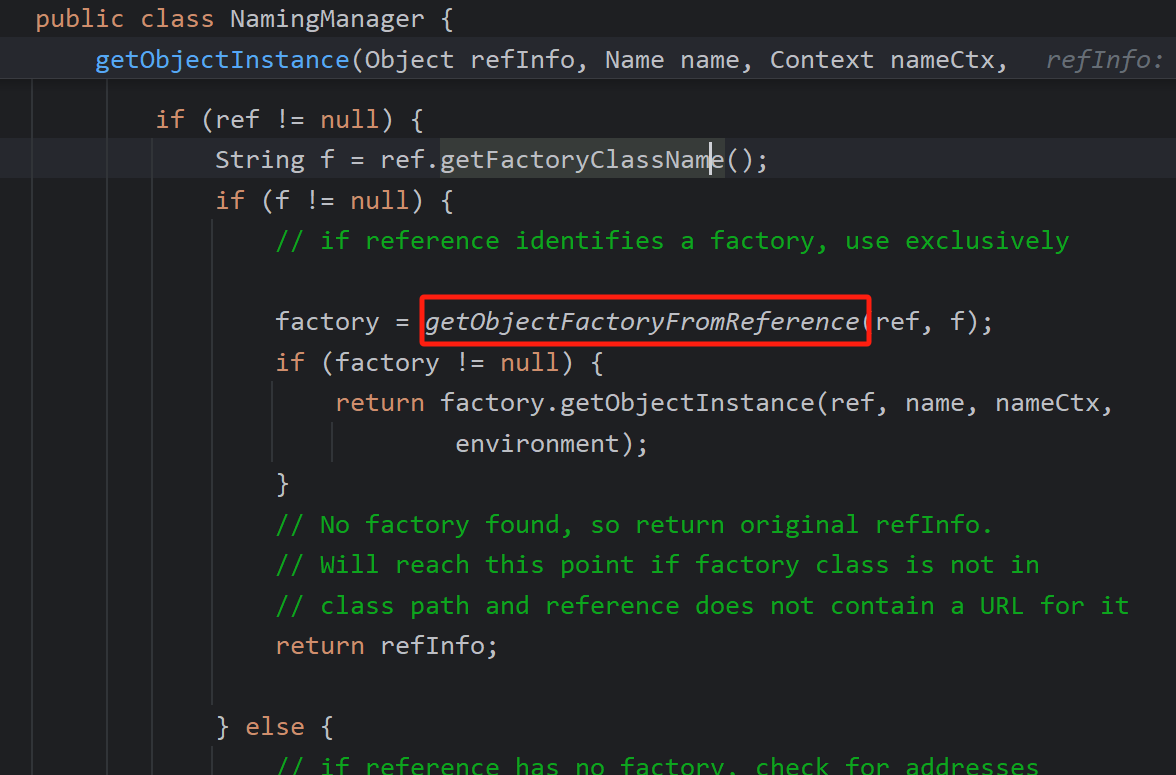Click the 'refInfo:' inline hint

pos(1104,60)
